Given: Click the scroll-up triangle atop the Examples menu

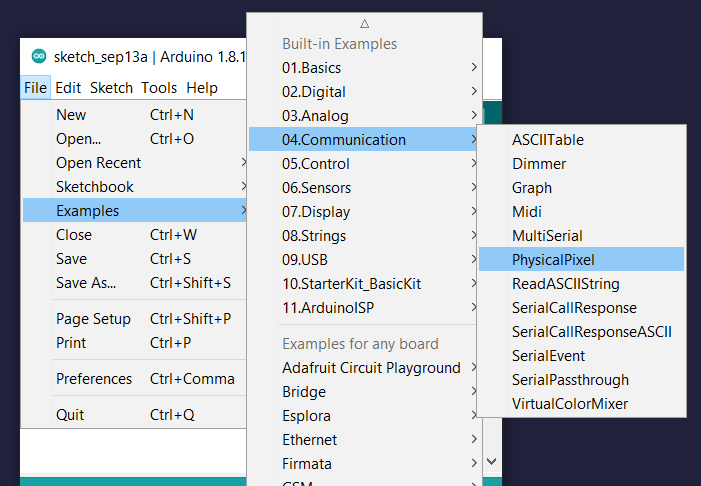Looking at the screenshot, I should 364,24.
